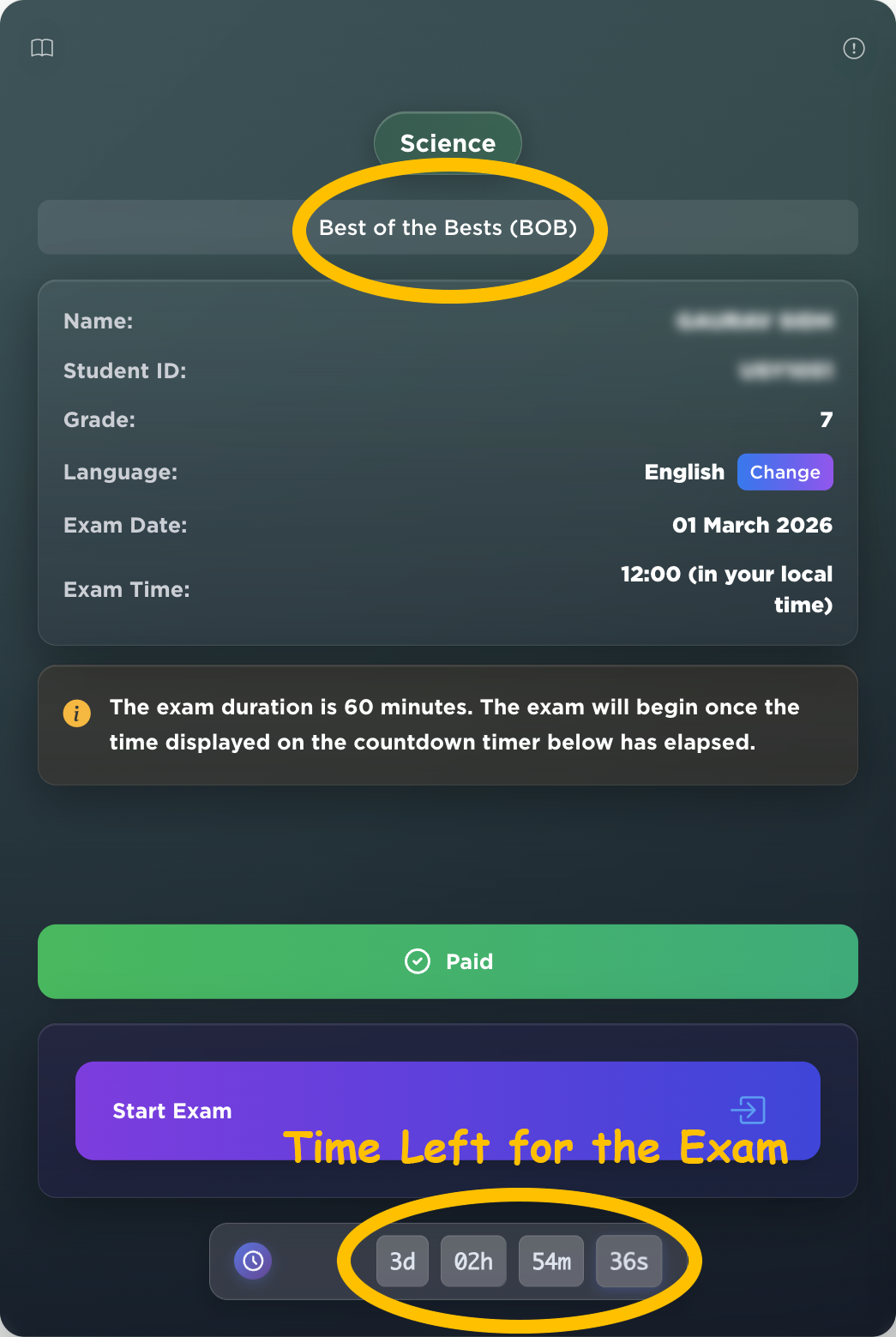The width and height of the screenshot is (896, 1337).
Task: Click the 36s seconds countdown box
Action: click(628, 1262)
